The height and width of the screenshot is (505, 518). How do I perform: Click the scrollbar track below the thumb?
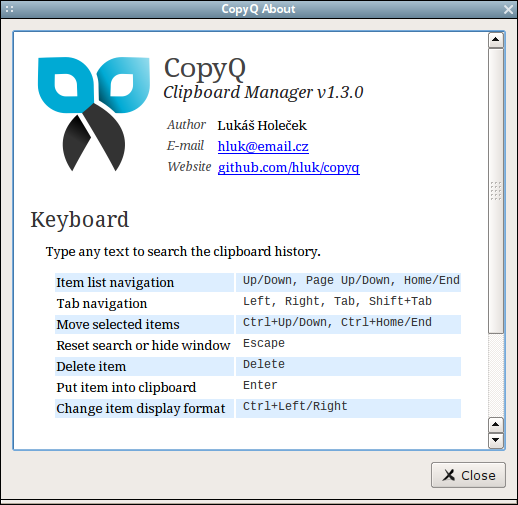pyautogui.click(x=496, y=375)
